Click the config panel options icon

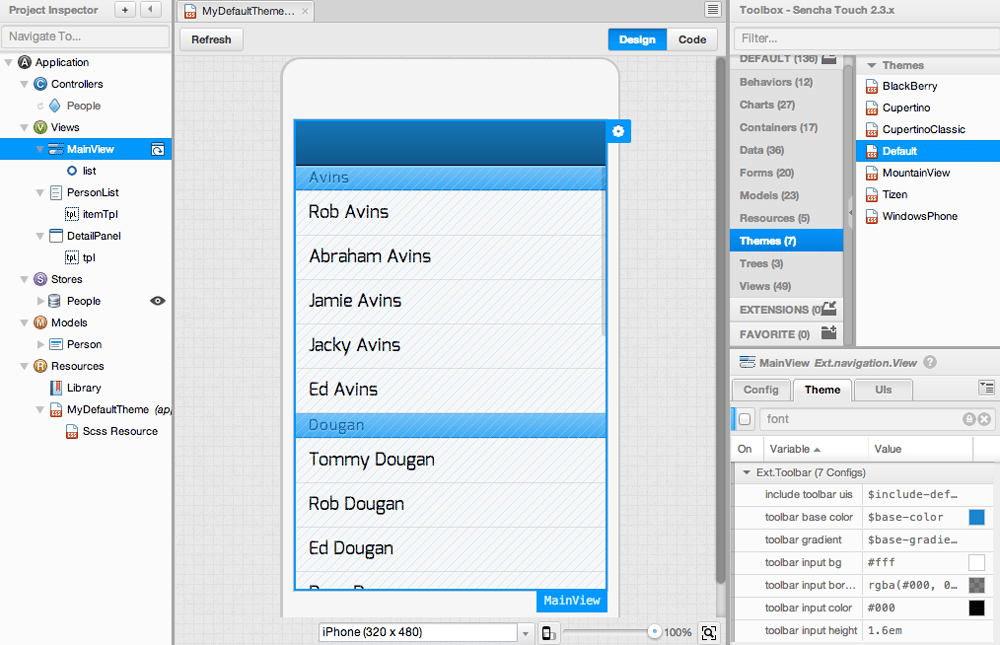[986, 387]
